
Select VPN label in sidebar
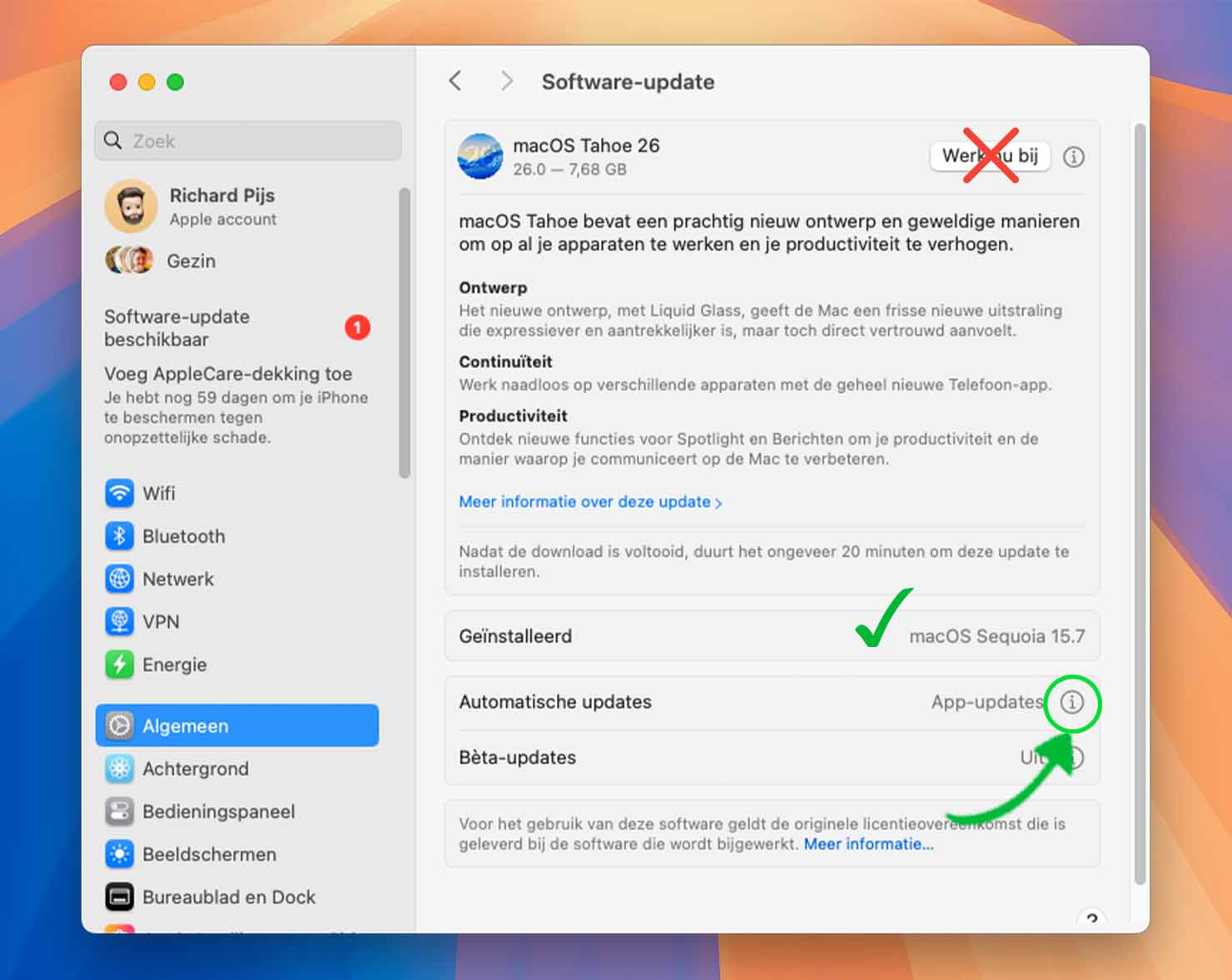click(x=161, y=622)
